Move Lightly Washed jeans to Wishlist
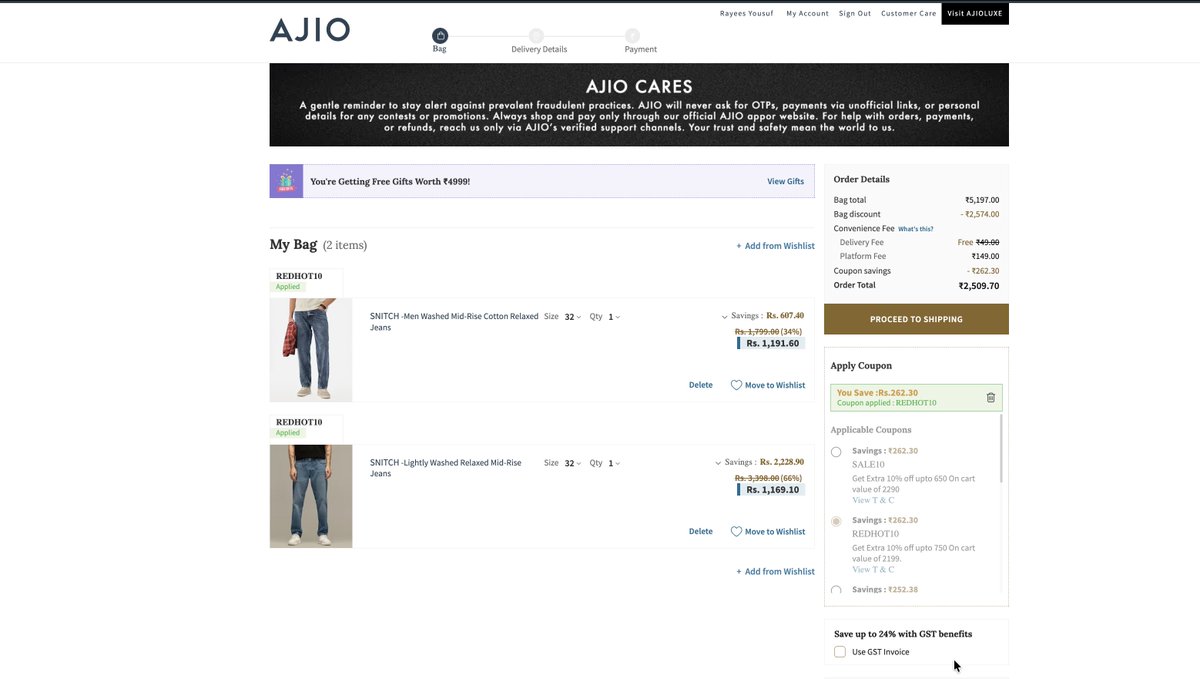Screen dimensions: 1200x679 (x=775, y=532)
